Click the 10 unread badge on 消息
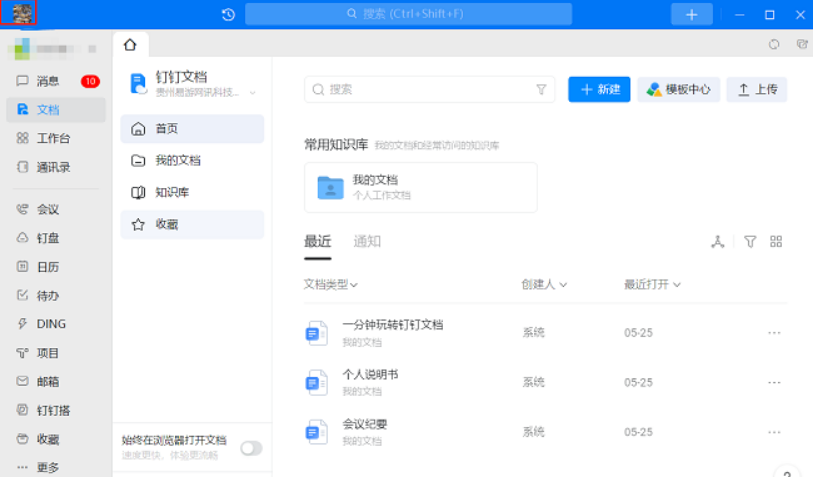813x487 pixels. [90, 81]
